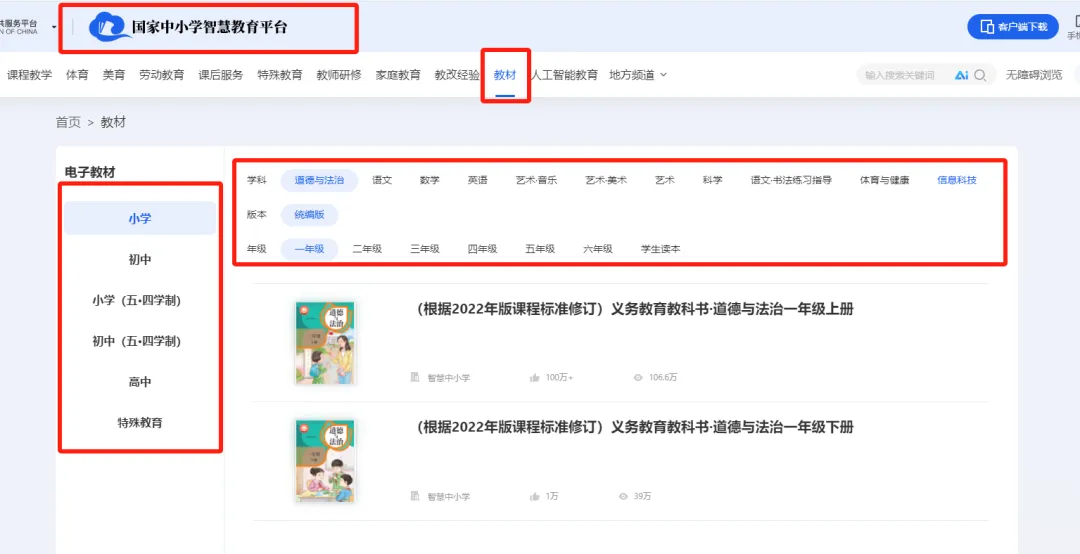Choose the 语文·书法练习指导 subject filter

(791, 181)
